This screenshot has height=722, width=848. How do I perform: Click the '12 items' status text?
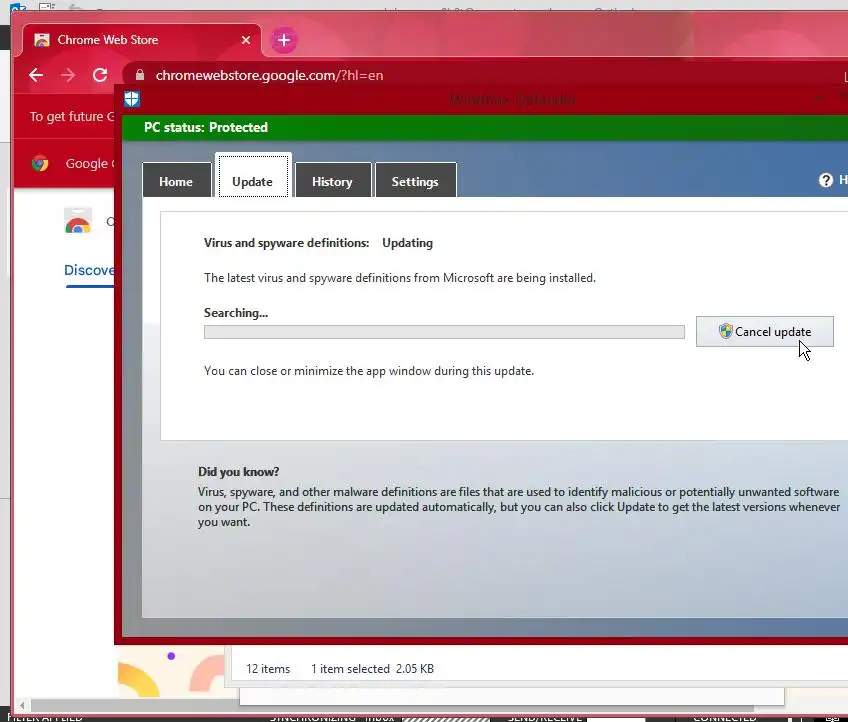(268, 669)
